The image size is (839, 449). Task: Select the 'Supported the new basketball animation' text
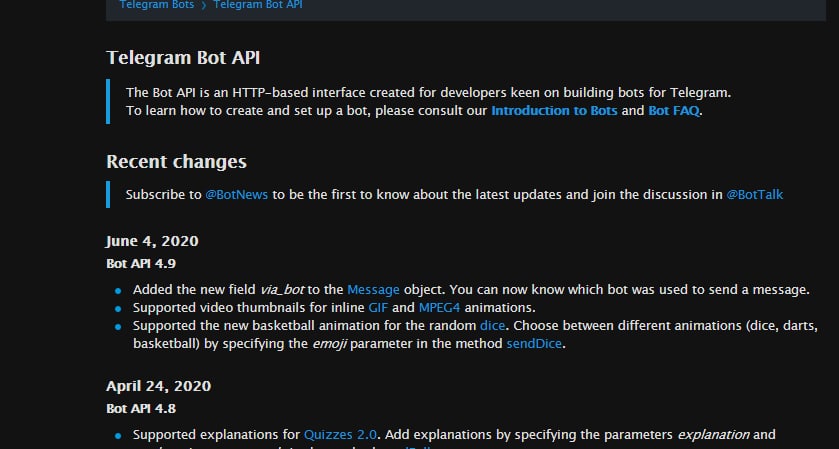coord(475,334)
